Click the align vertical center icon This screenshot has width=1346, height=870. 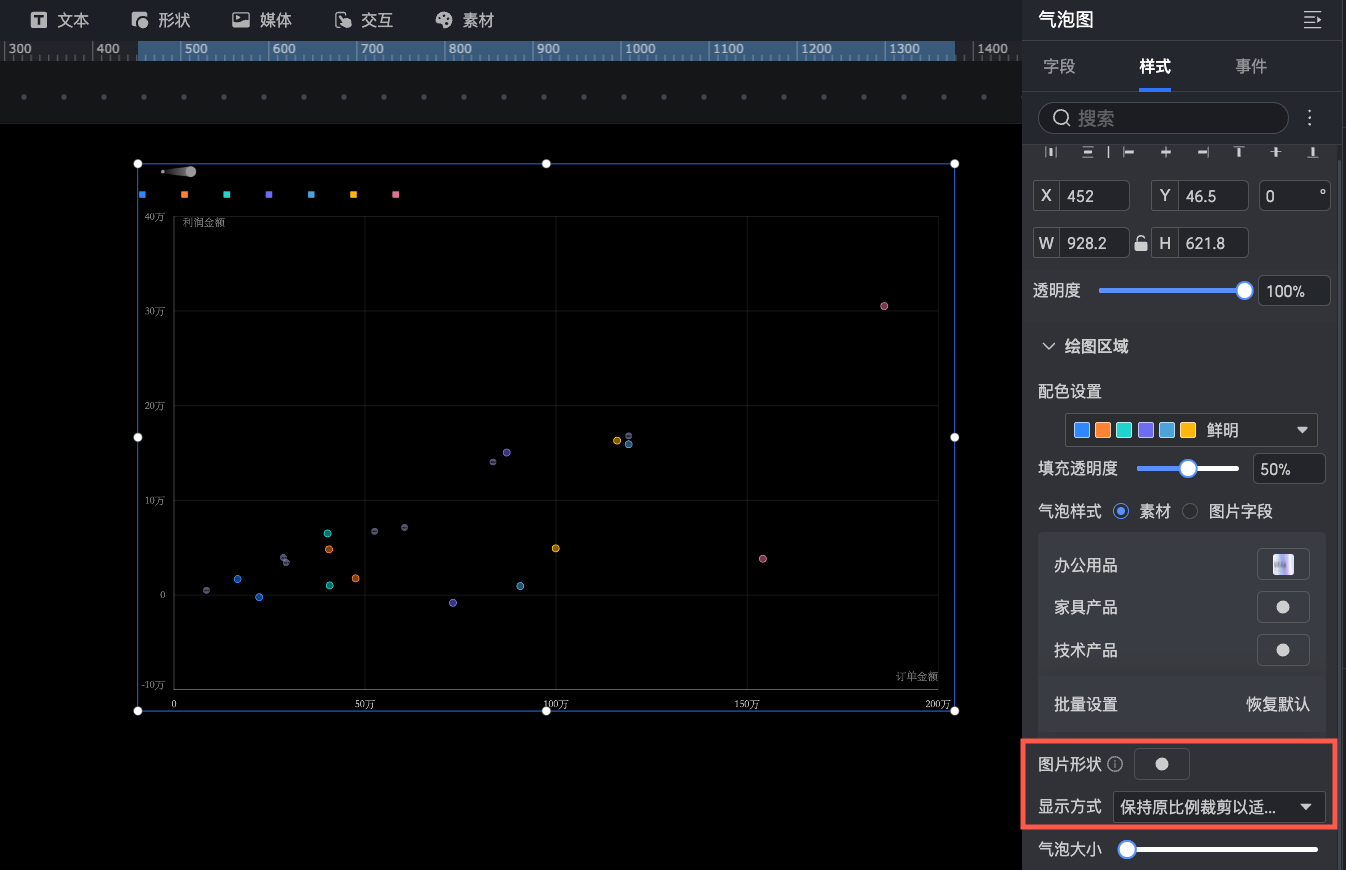click(x=1276, y=152)
